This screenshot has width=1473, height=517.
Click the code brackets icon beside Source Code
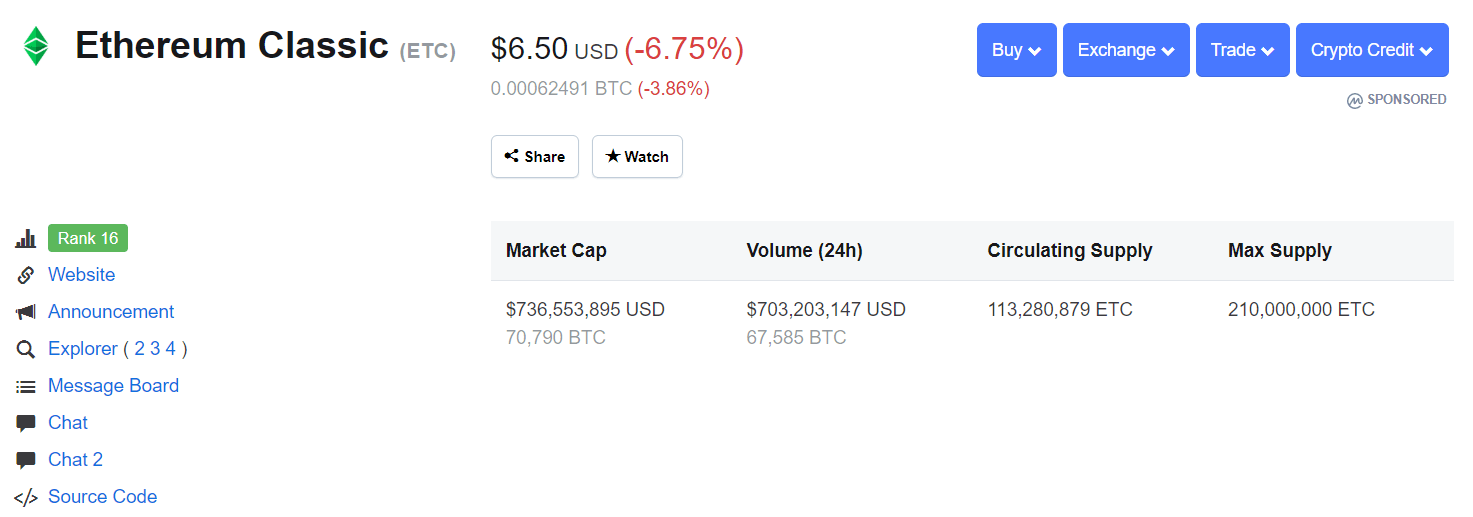pos(26,497)
